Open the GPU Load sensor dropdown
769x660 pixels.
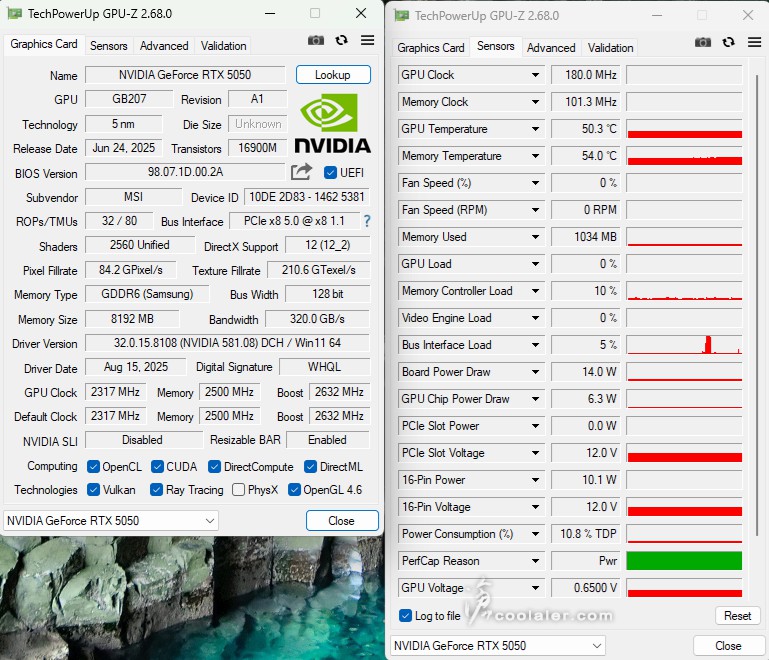click(535, 264)
